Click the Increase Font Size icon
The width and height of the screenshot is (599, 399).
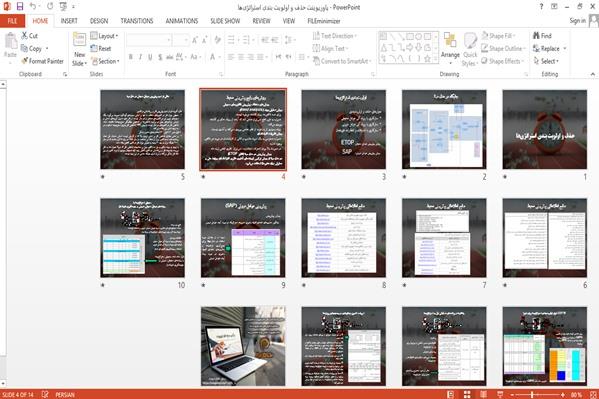click(195, 40)
